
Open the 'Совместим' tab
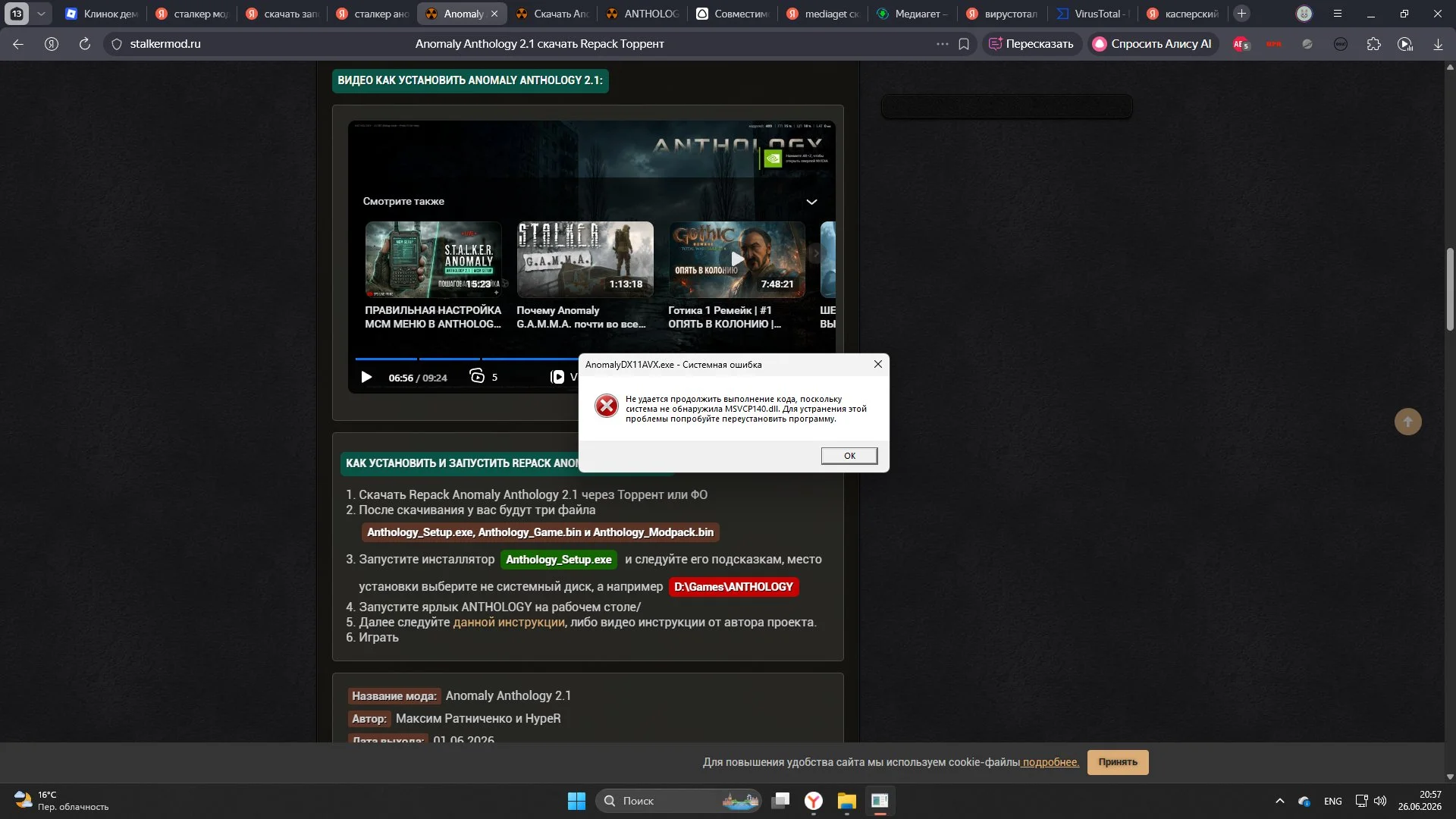(733, 14)
